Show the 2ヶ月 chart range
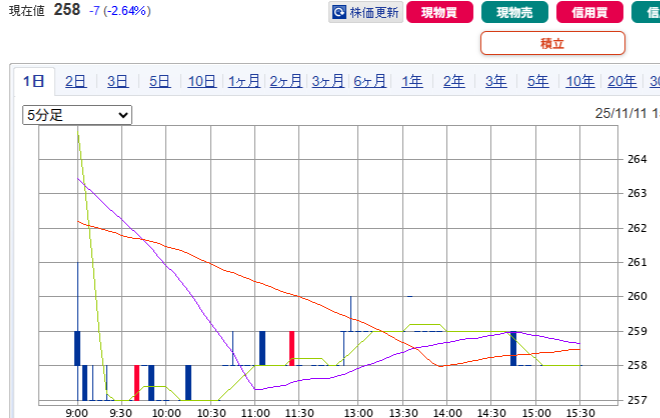Image resolution: width=660 pixels, height=418 pixels. (x=286, y=82)
